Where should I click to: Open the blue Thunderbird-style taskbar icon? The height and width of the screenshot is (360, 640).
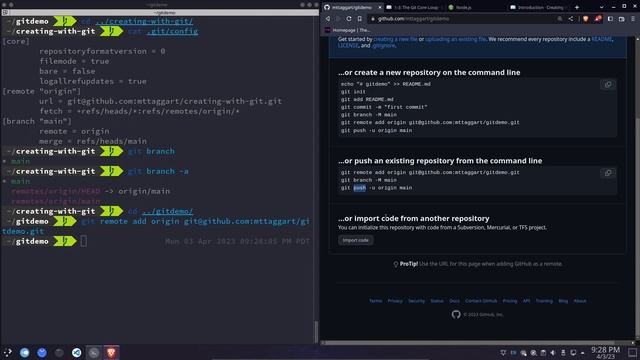tap(42, 353)
